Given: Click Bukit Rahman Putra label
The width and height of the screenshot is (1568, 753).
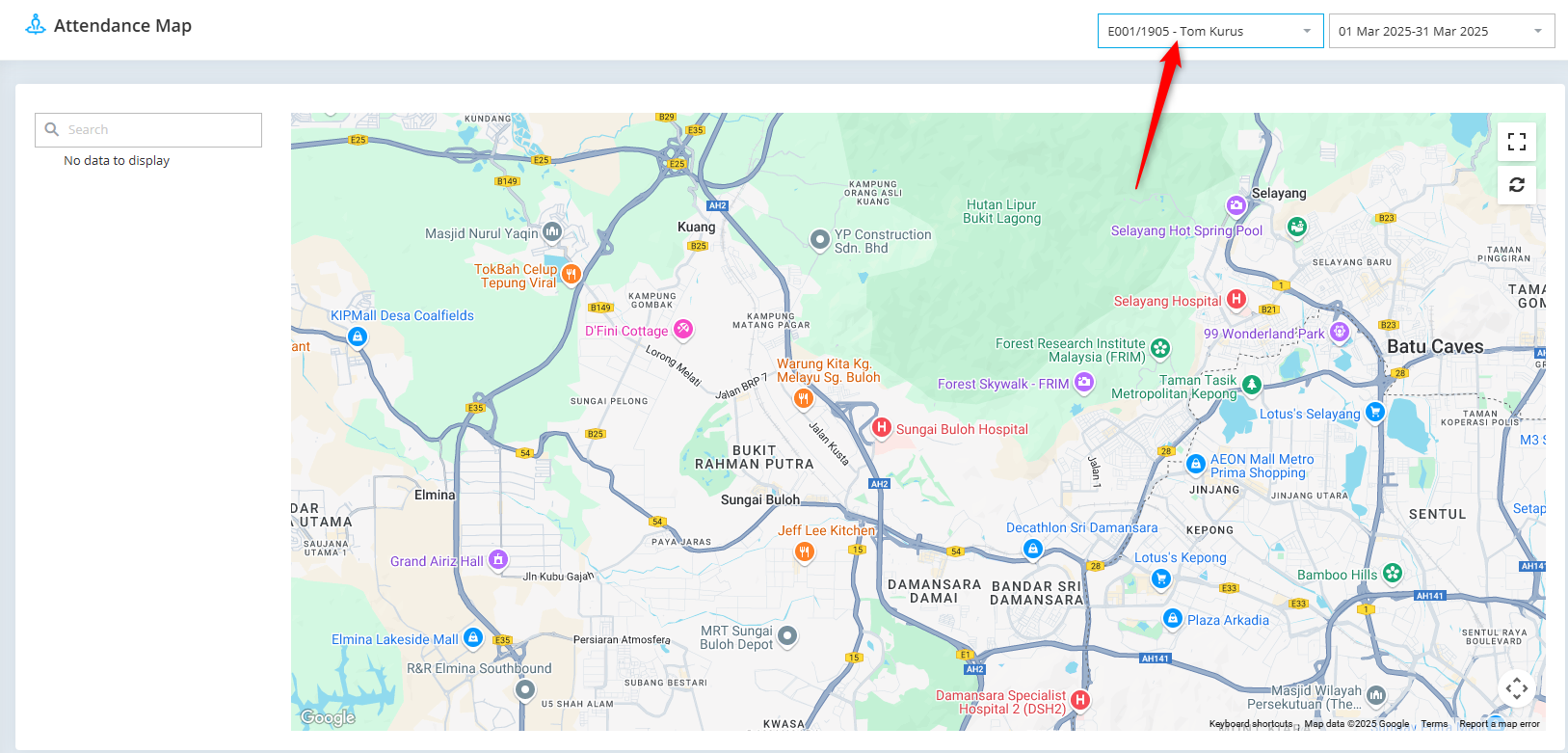Looking at the screenshot, I should click(755, 457).
